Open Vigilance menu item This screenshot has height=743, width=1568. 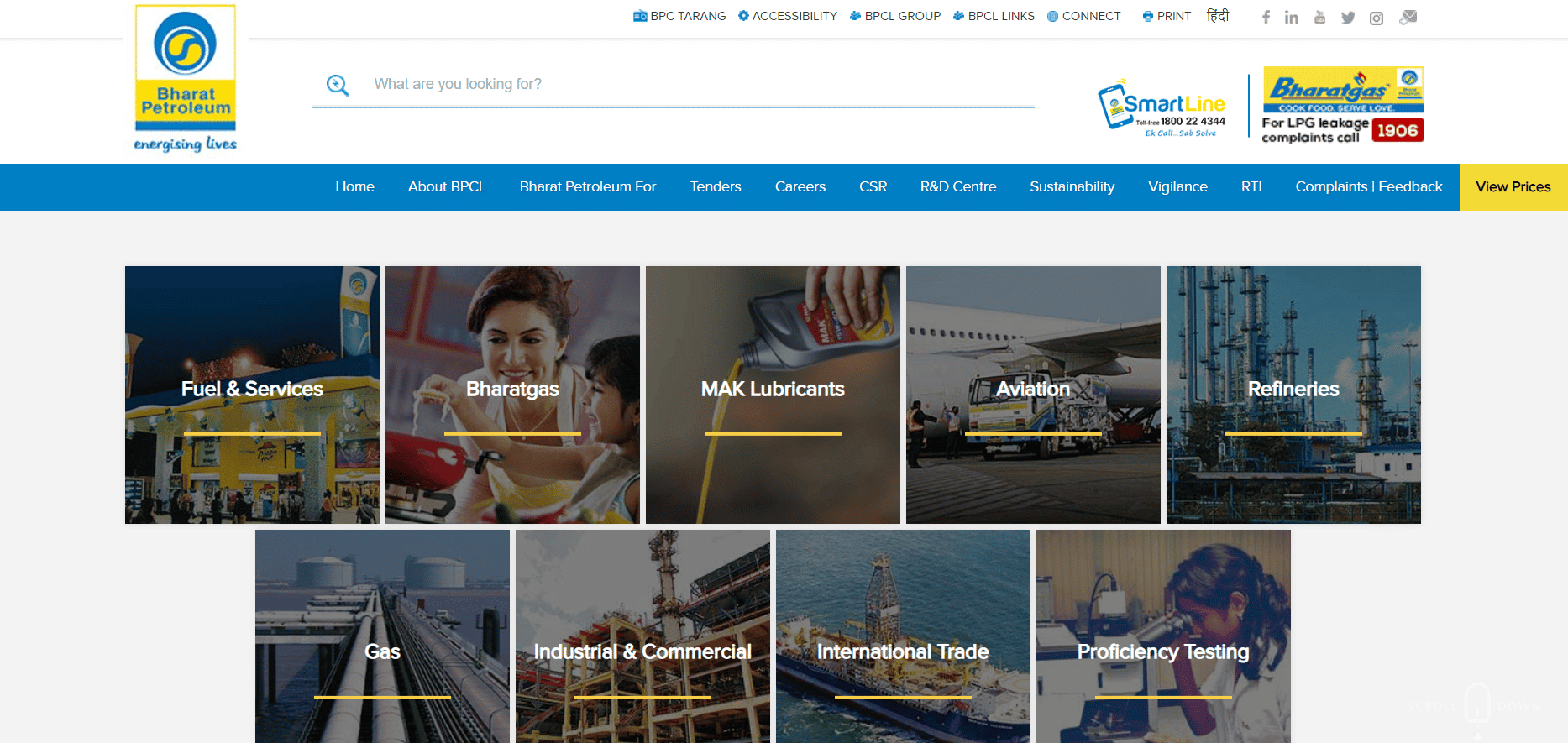[1178, 186]
